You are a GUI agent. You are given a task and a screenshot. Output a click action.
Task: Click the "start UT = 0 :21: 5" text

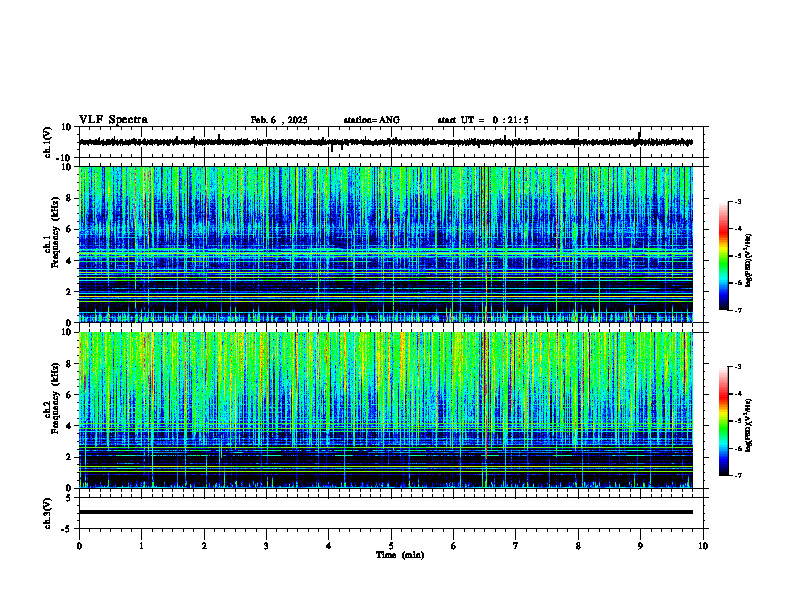pyautogui.click(x=483, y=120)
